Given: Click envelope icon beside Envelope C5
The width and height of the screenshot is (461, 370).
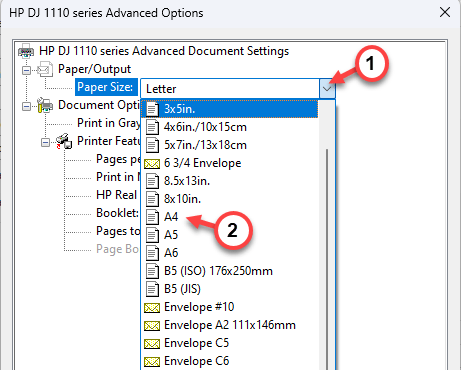Looking at the screenshot, I should [152, 344].
